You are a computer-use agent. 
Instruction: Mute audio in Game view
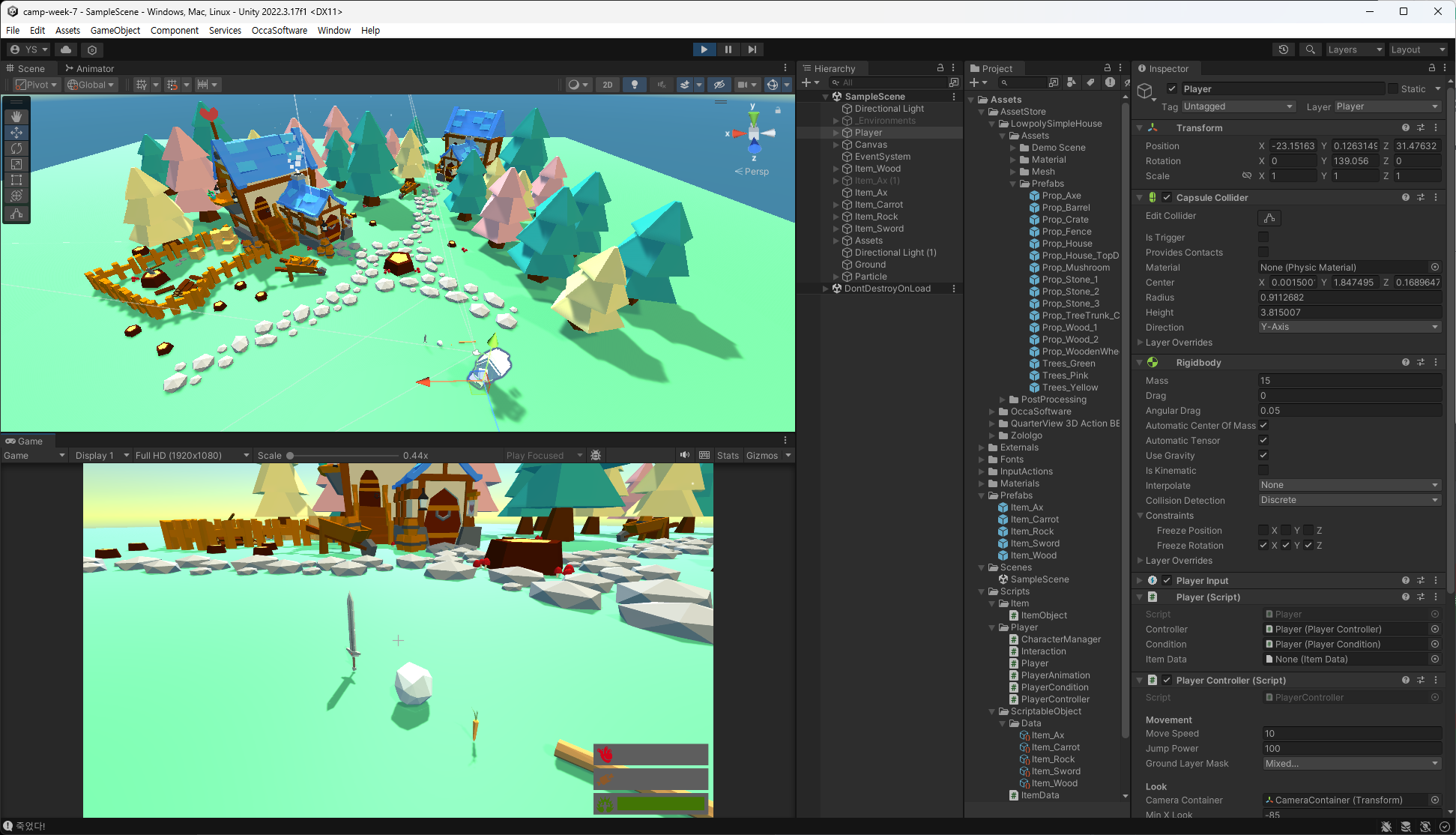[684, 455]
